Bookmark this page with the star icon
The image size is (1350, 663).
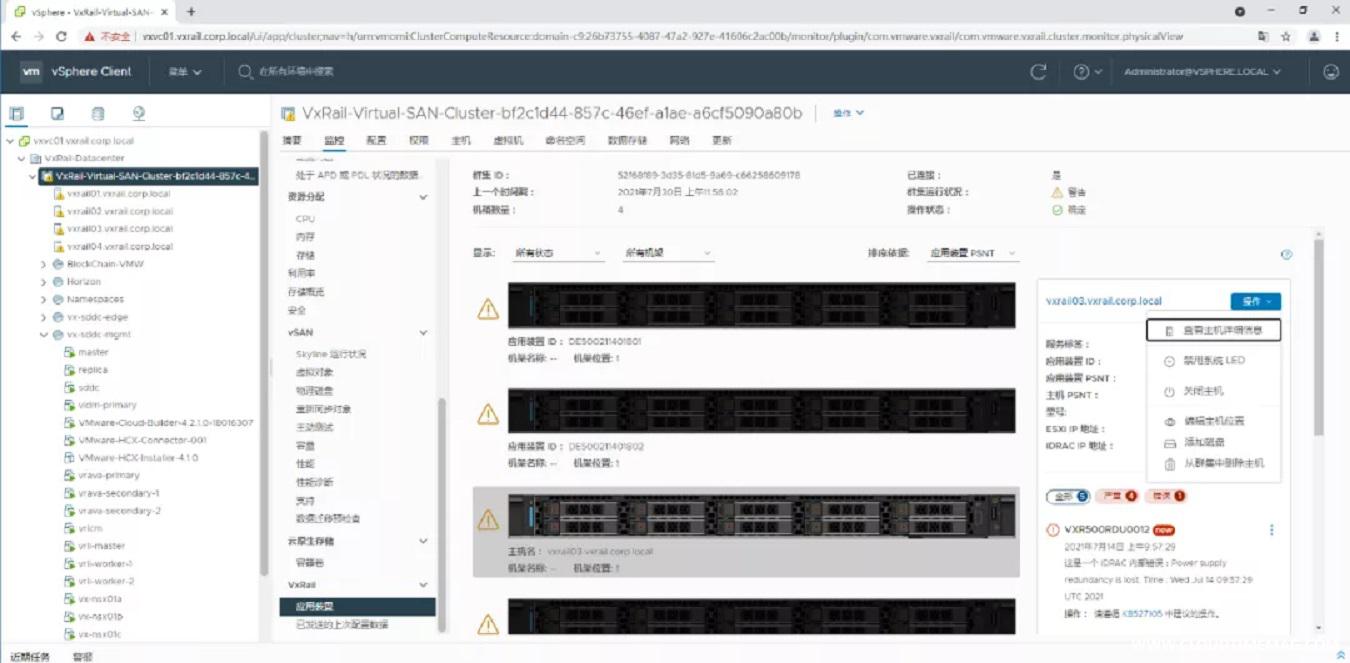[x=1286, y=36]
